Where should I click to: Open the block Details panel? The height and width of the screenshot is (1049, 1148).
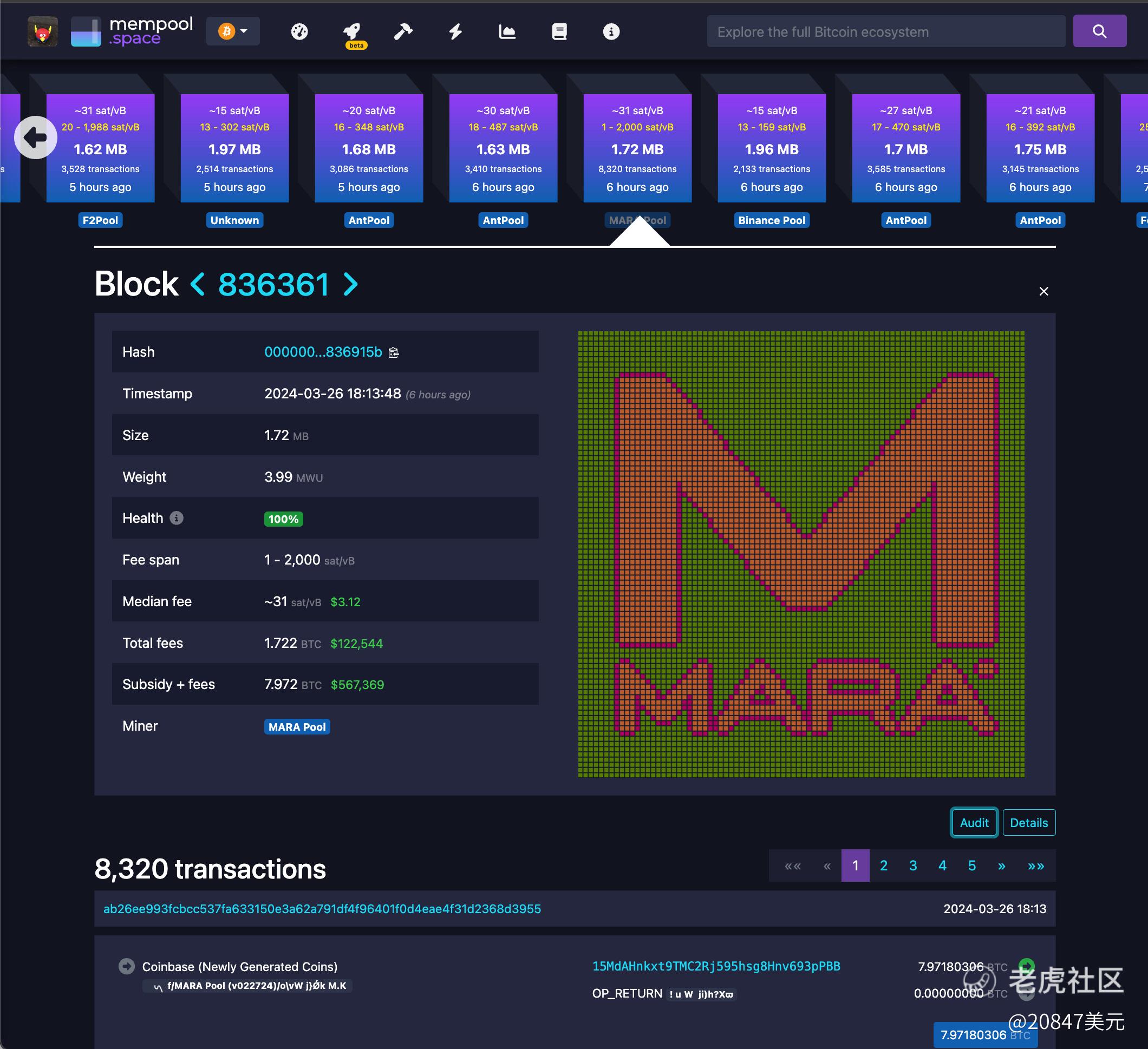[1028, 822]
